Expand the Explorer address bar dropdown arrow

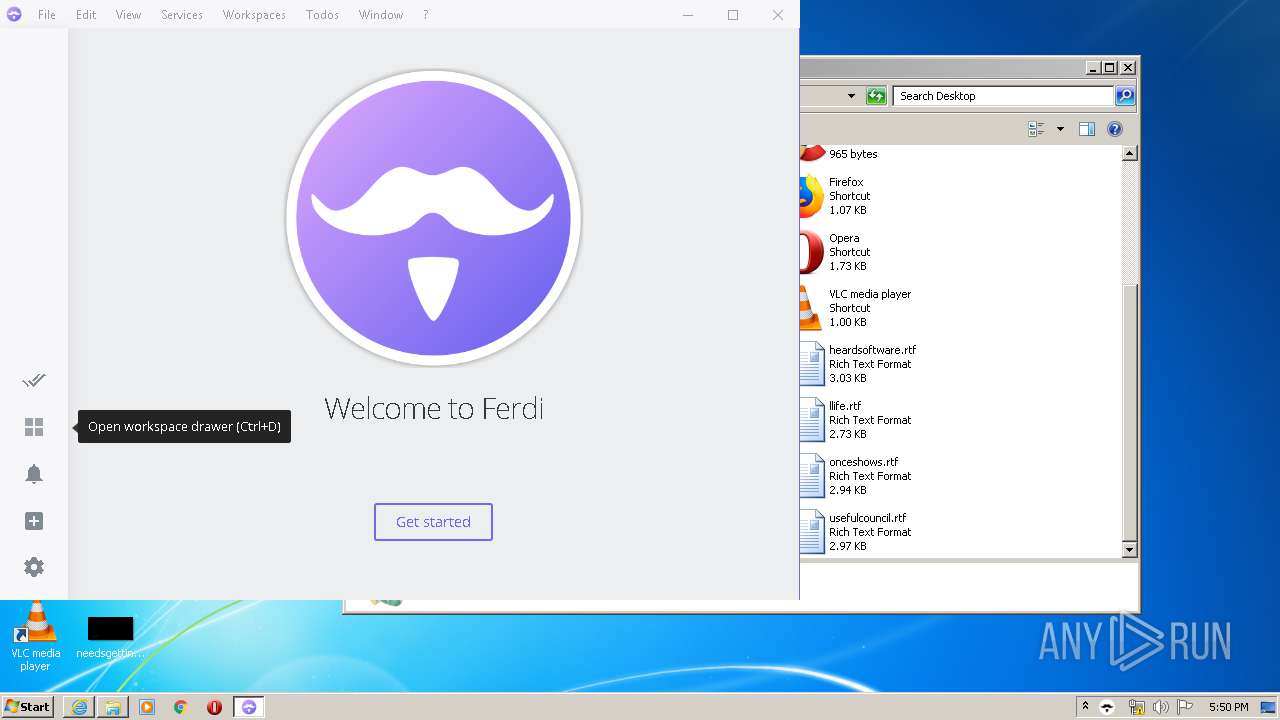point(851,96)
